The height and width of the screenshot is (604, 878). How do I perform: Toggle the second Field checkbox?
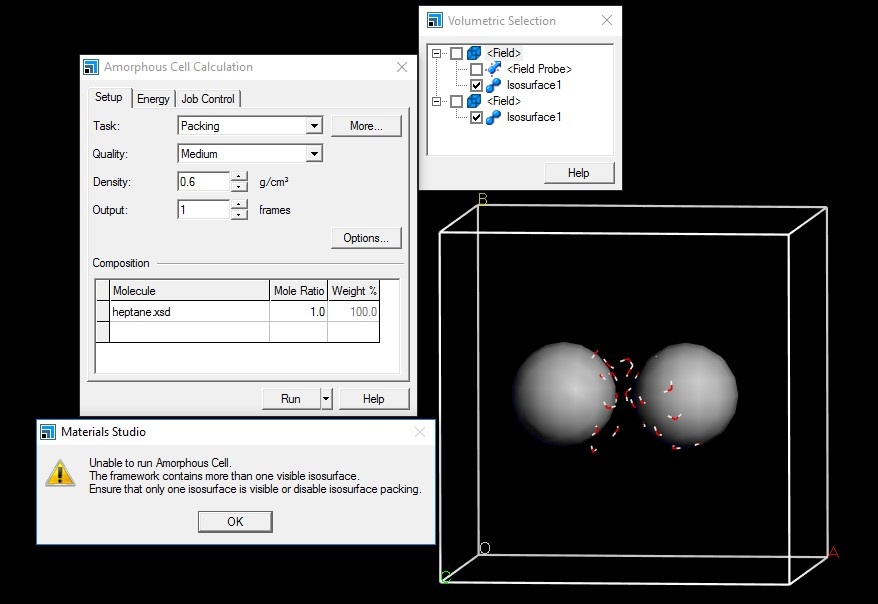tap(456, 101)
